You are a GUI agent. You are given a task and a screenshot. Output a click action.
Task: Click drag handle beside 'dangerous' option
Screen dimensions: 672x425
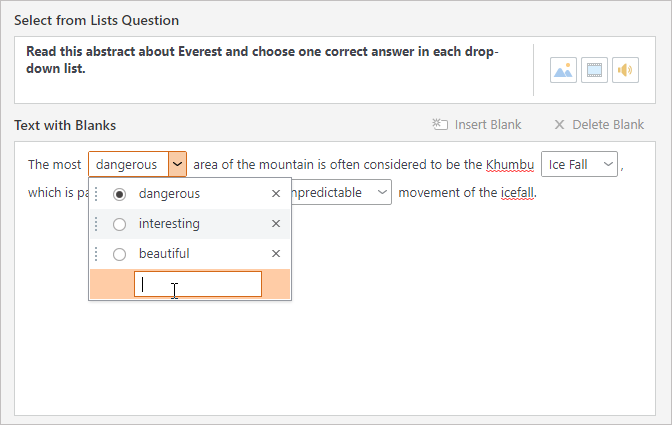click(x=97, y=194)
